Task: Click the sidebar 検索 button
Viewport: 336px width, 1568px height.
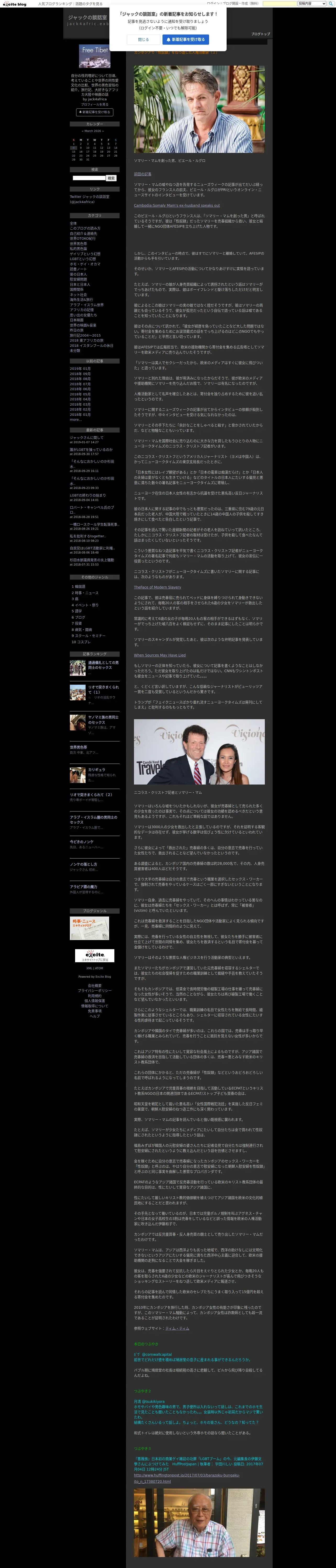Action: pos(111,178)
